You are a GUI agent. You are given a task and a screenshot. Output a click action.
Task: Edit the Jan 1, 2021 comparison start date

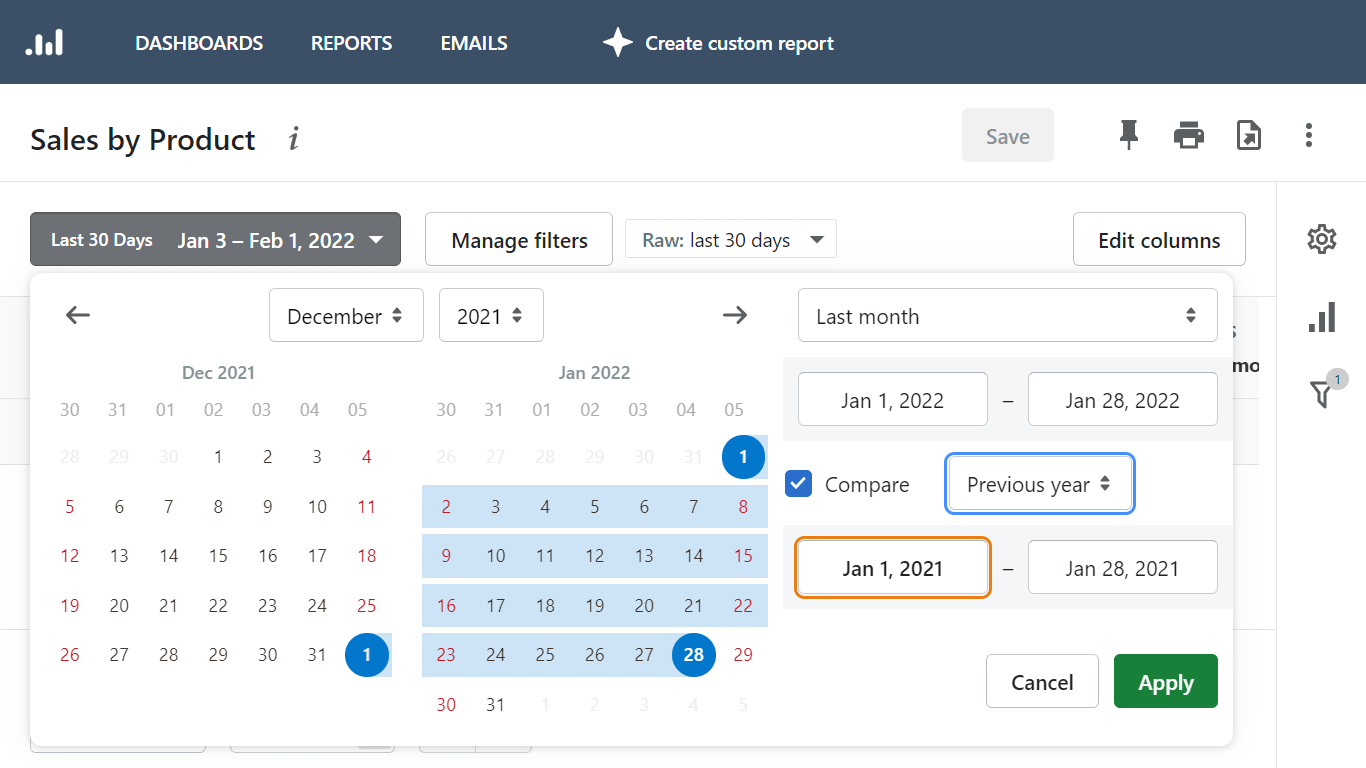(x=892, y=567)
